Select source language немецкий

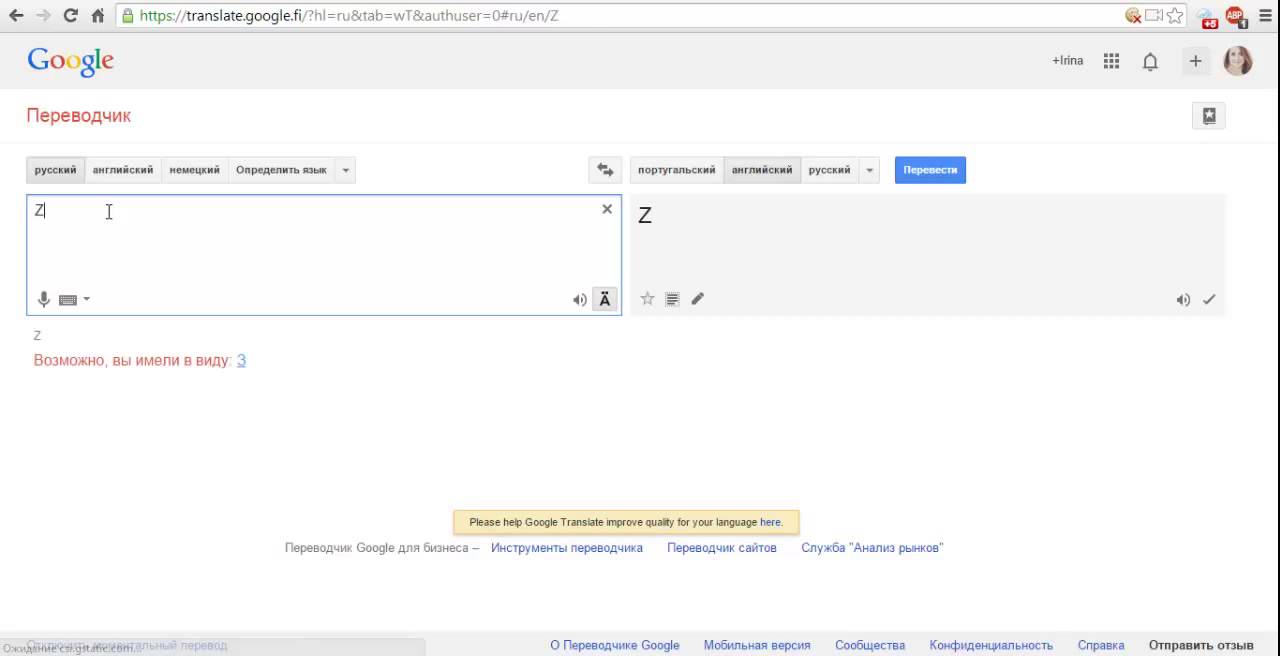[x=194, y=170]
